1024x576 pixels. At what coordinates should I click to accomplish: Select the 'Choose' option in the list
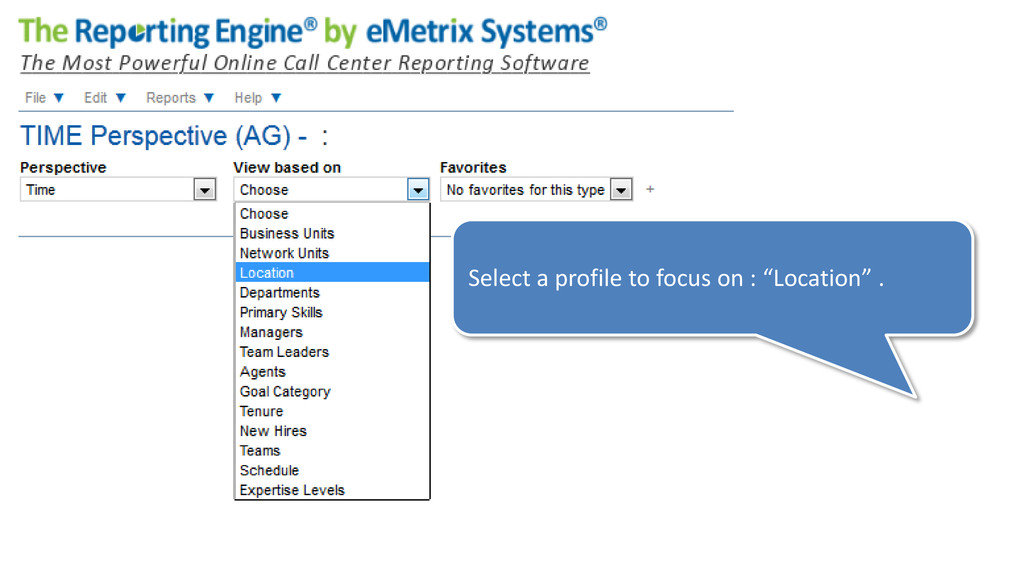tap(332, 214)
